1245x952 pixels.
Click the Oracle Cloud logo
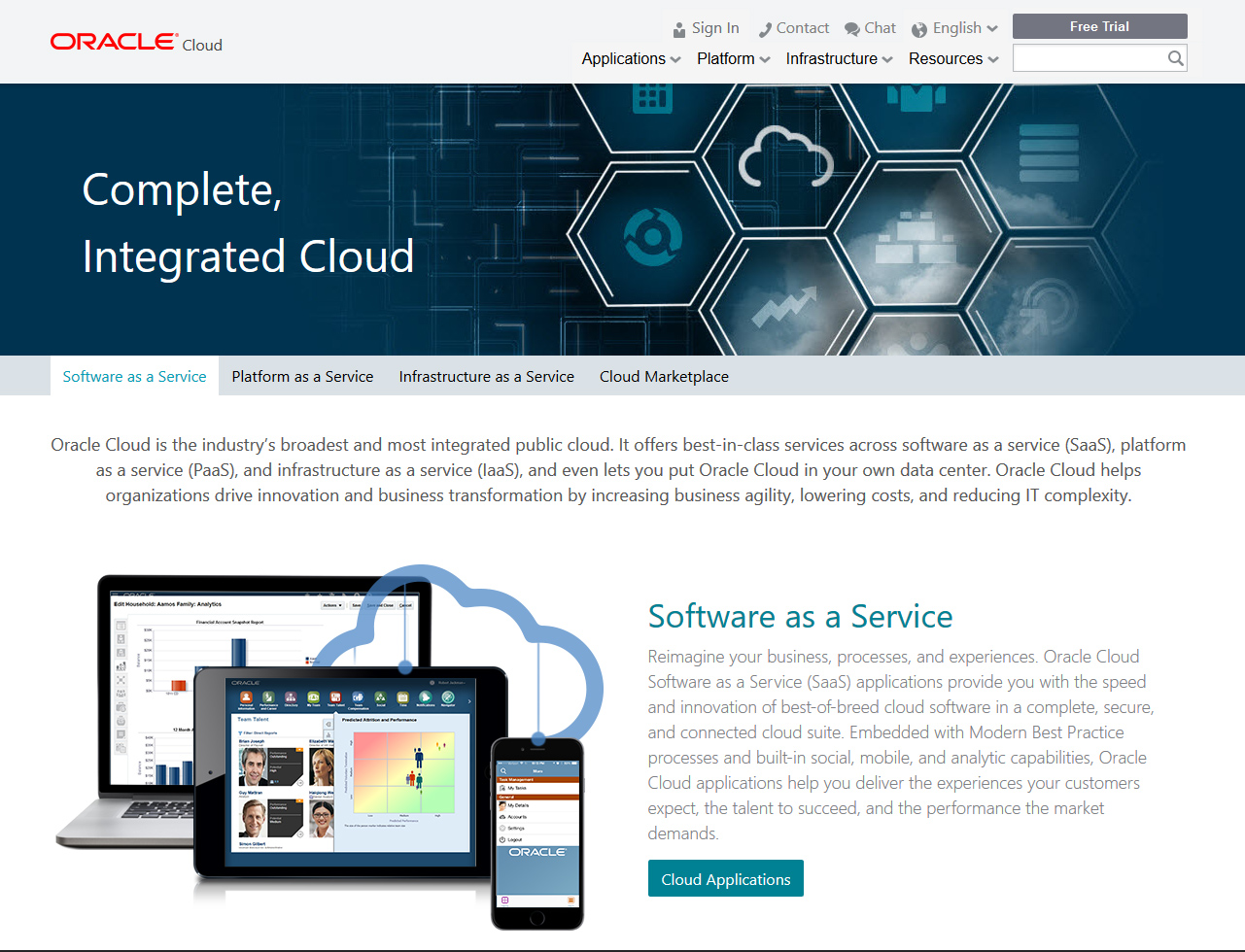click(x=136, y=43)
